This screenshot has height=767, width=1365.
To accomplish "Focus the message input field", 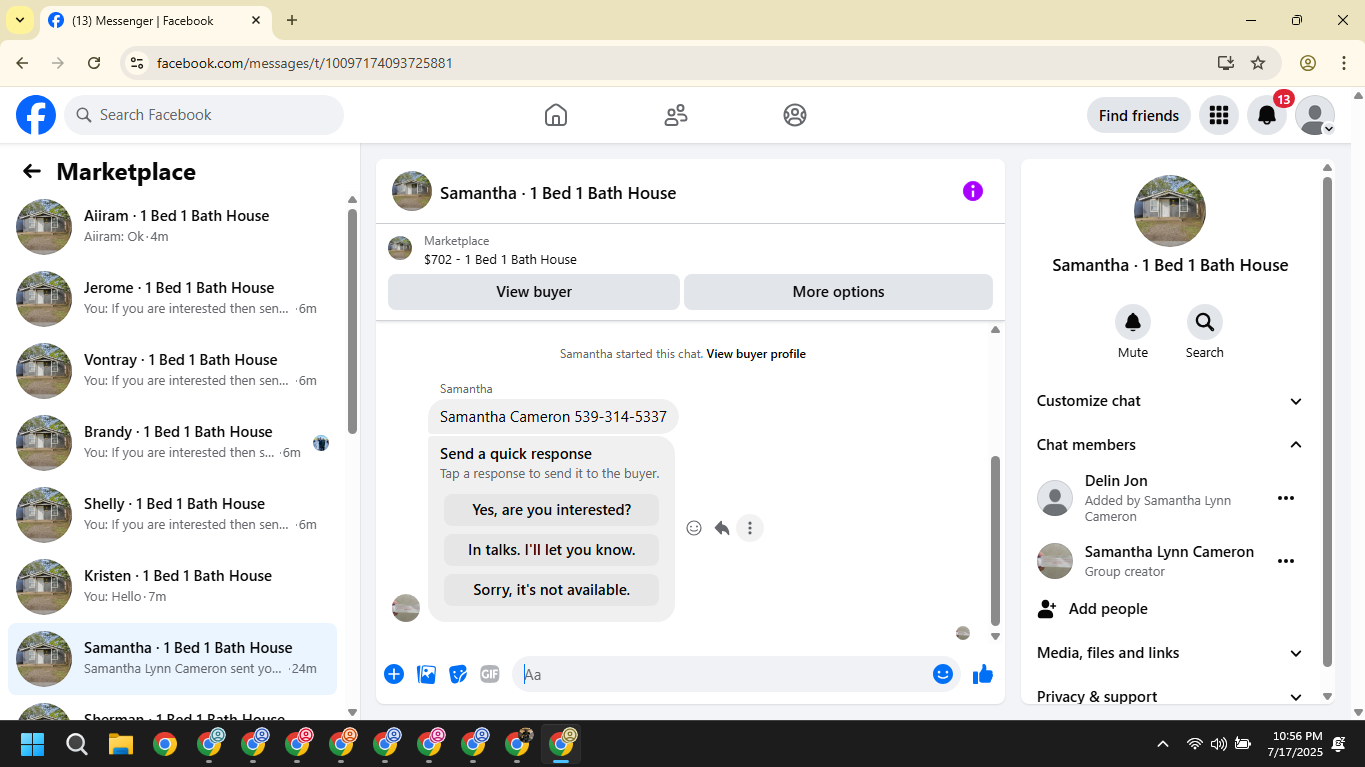I will [723, 674].
